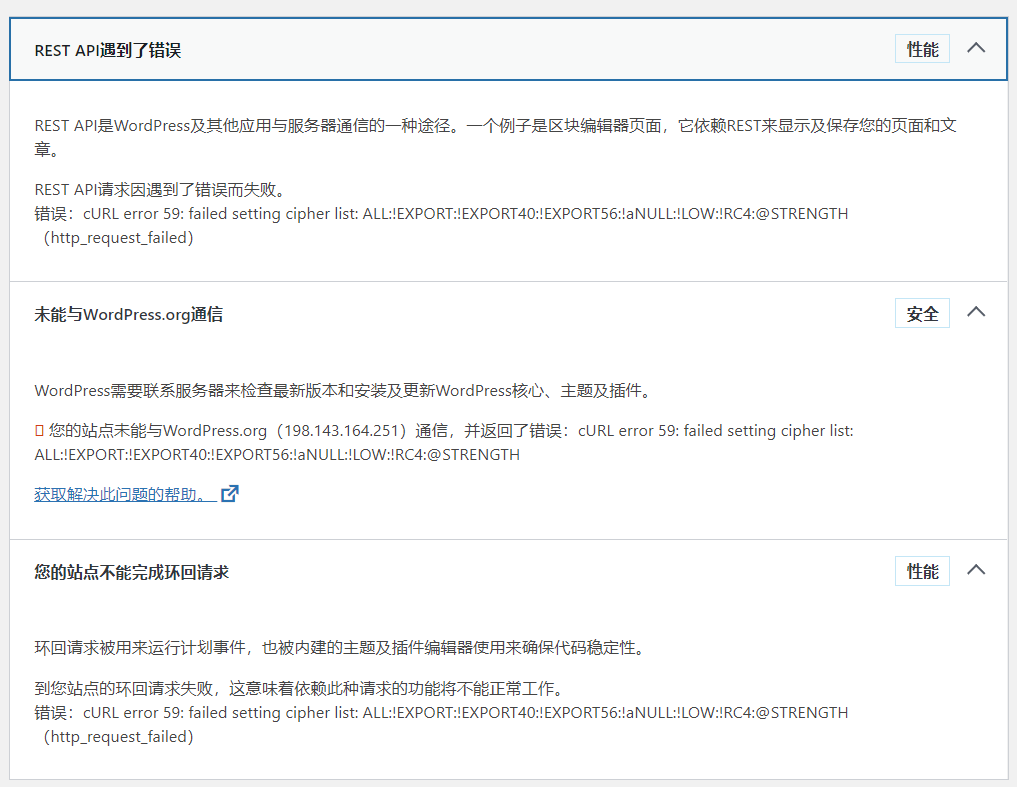Click the 环回请求被用来运行计划事件 description
Image resolution: width=1017 pixels, height=787 pixels.
[338, 648]
